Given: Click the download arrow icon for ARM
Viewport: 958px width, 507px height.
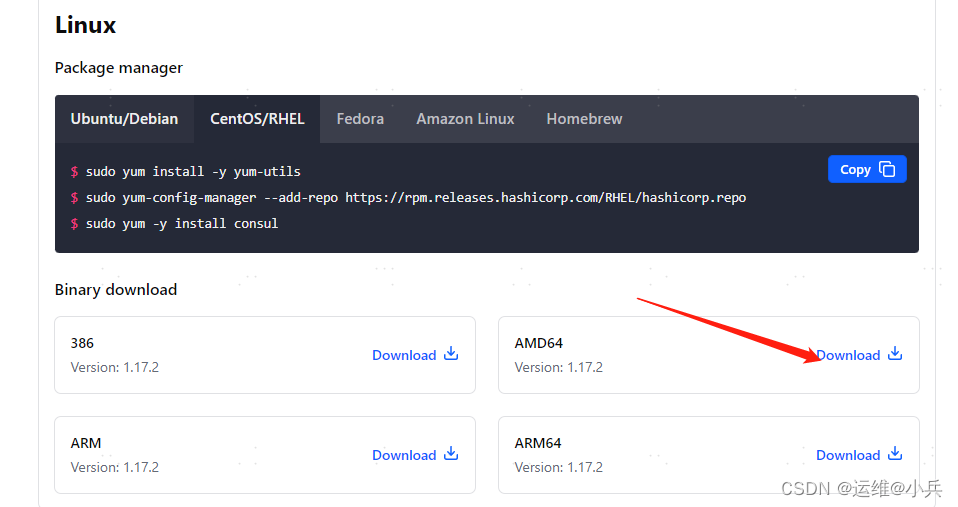Looking at the screenshot, I should [x=451, y=454].
